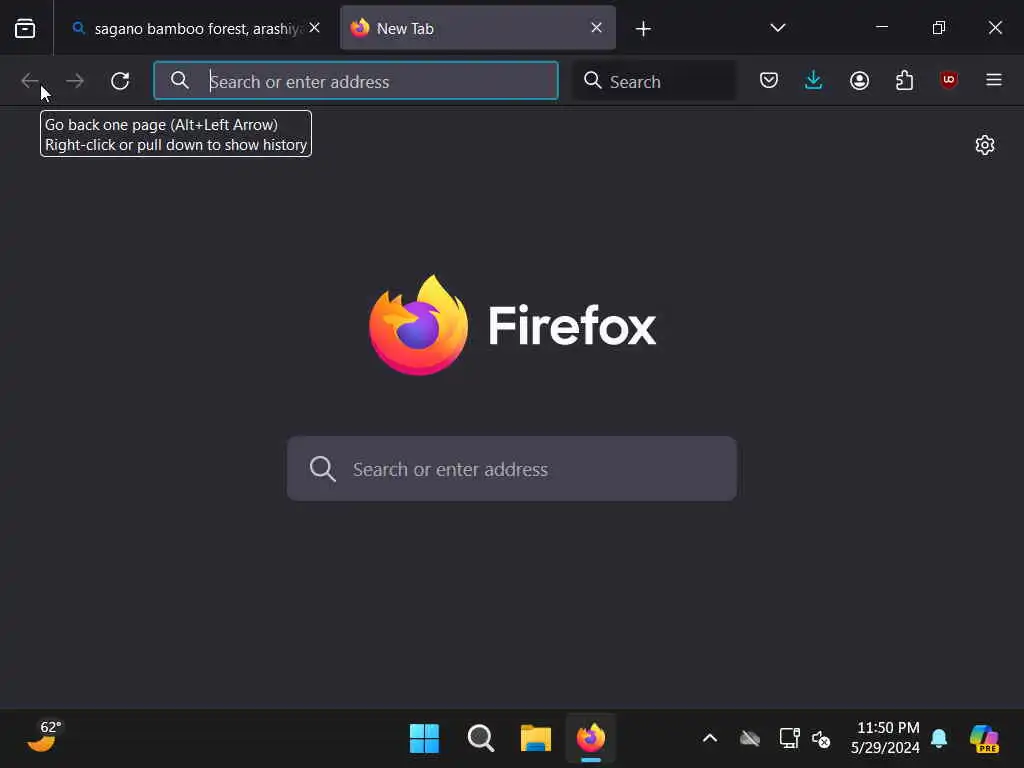Open the uBlock Origin extension
Screen dimensions: 1024x768
949,80
